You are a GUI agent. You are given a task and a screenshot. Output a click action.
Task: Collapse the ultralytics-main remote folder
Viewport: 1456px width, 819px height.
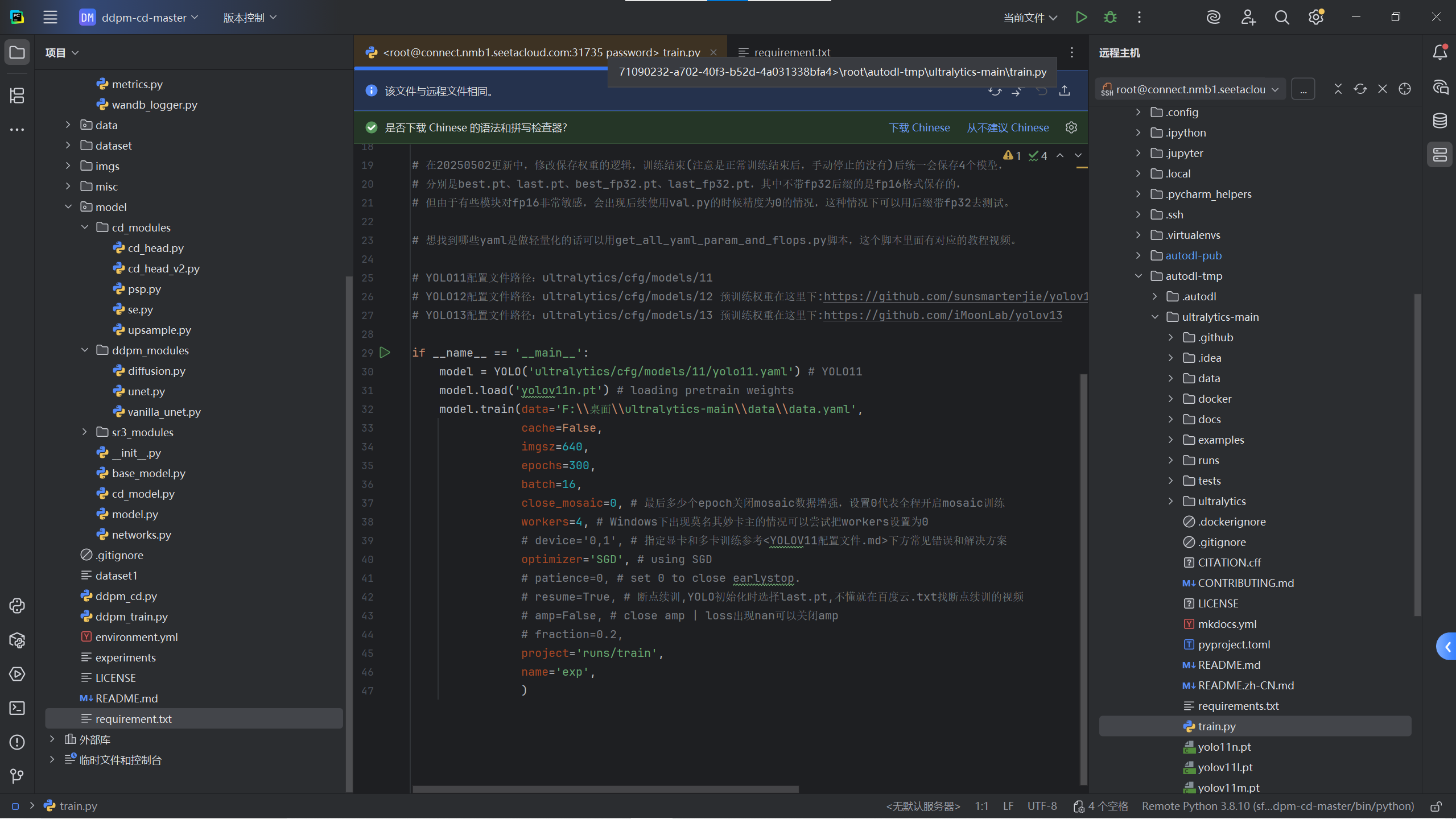click(x=1155, y=317)
